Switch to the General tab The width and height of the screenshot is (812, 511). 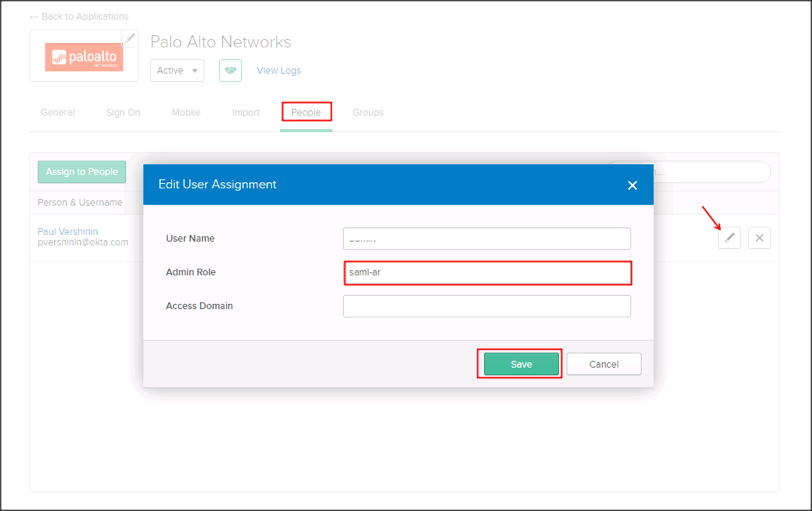[x=57, y=113]
